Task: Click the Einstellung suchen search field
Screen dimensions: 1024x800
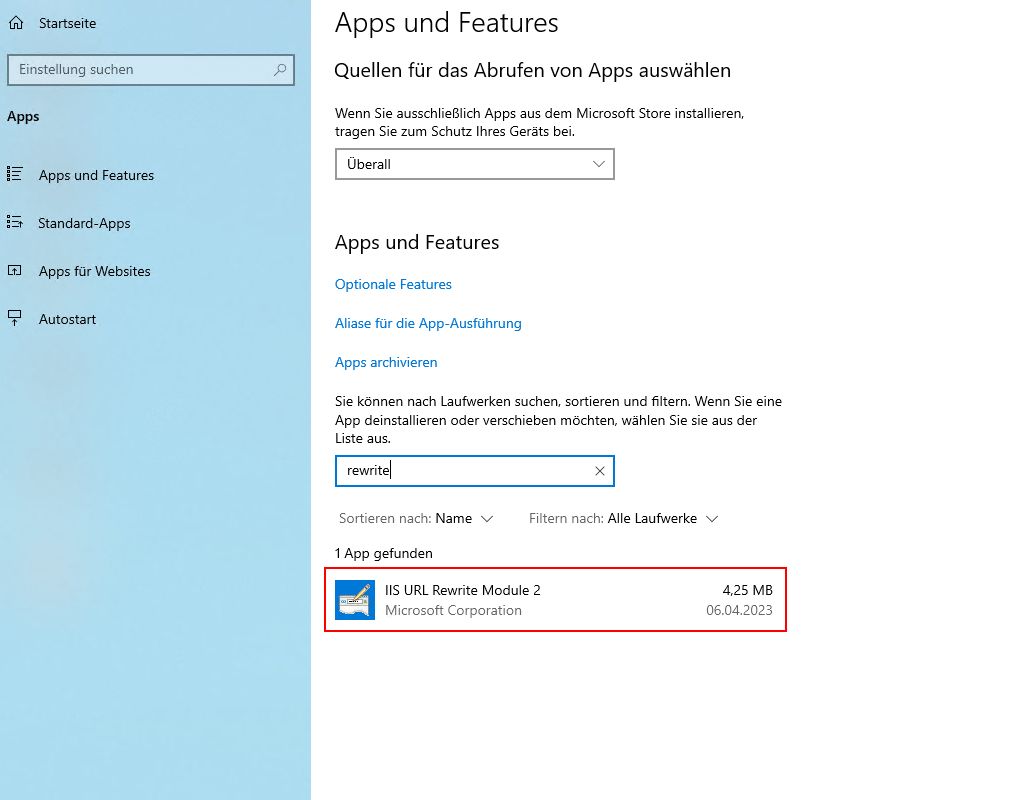Action: 140,70
